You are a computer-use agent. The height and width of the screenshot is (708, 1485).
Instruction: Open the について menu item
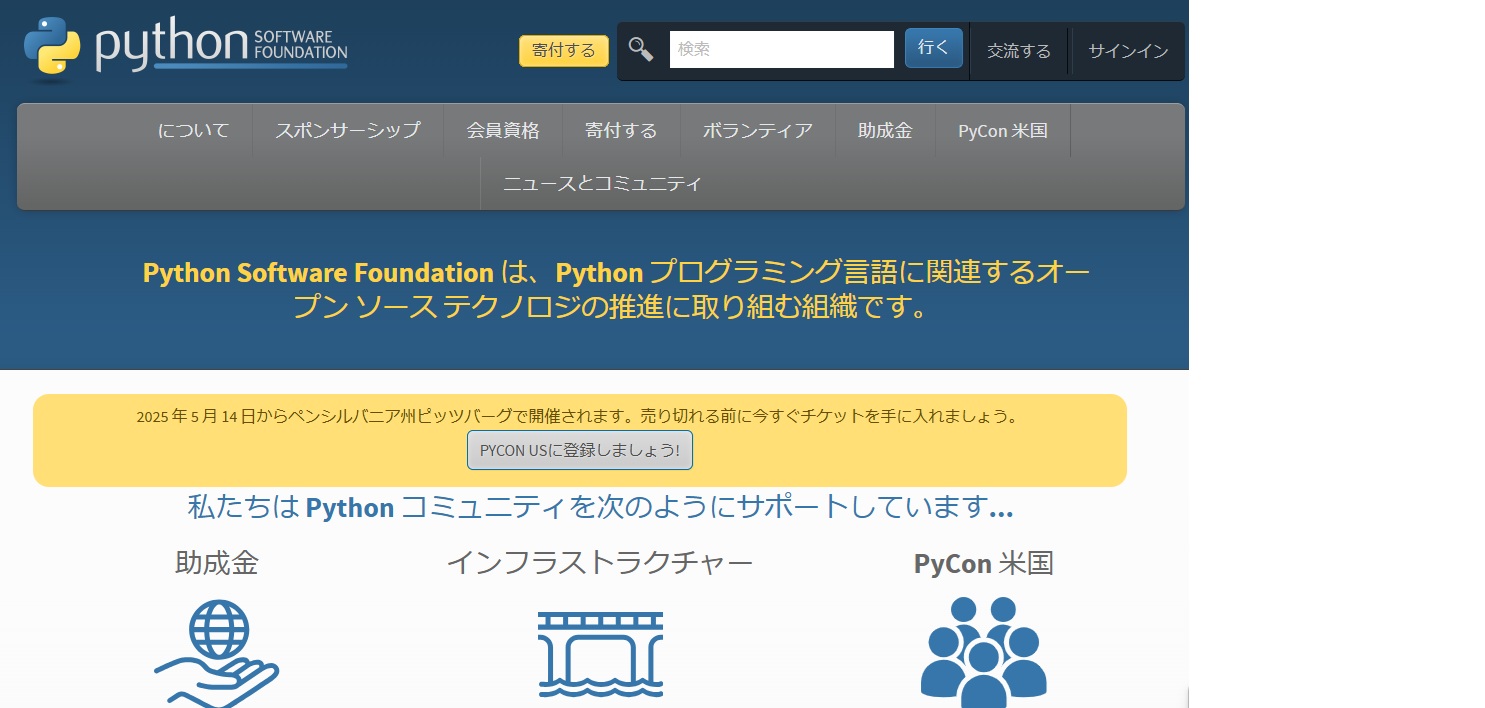[194, 130]
